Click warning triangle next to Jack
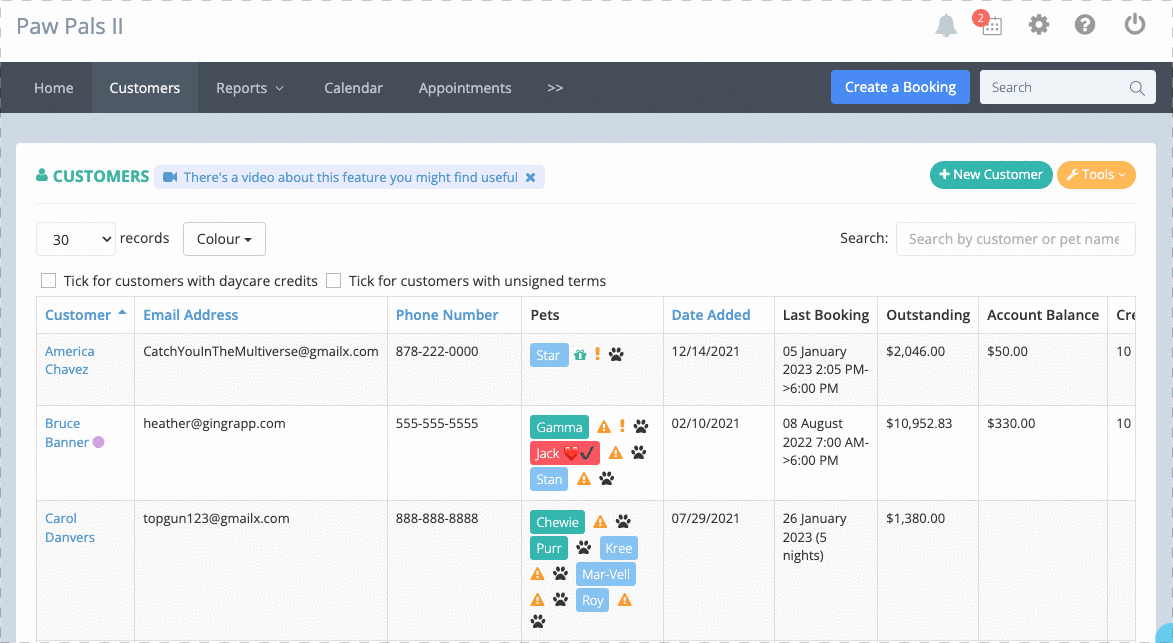 pos(616,452)
